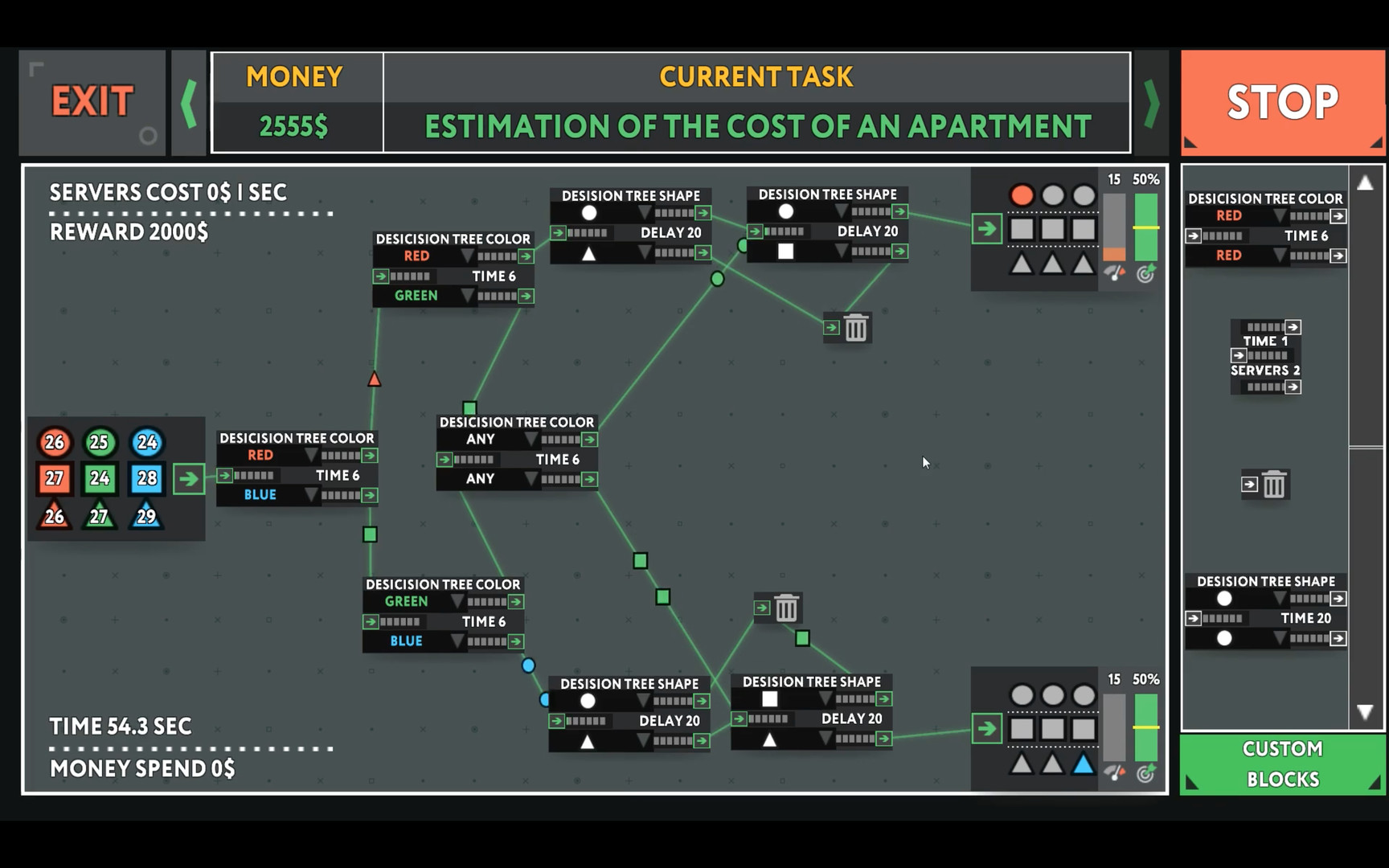The image size is (1389, 868).
Task: Click the left chevron to view the previous task
Action: (190, 103)
